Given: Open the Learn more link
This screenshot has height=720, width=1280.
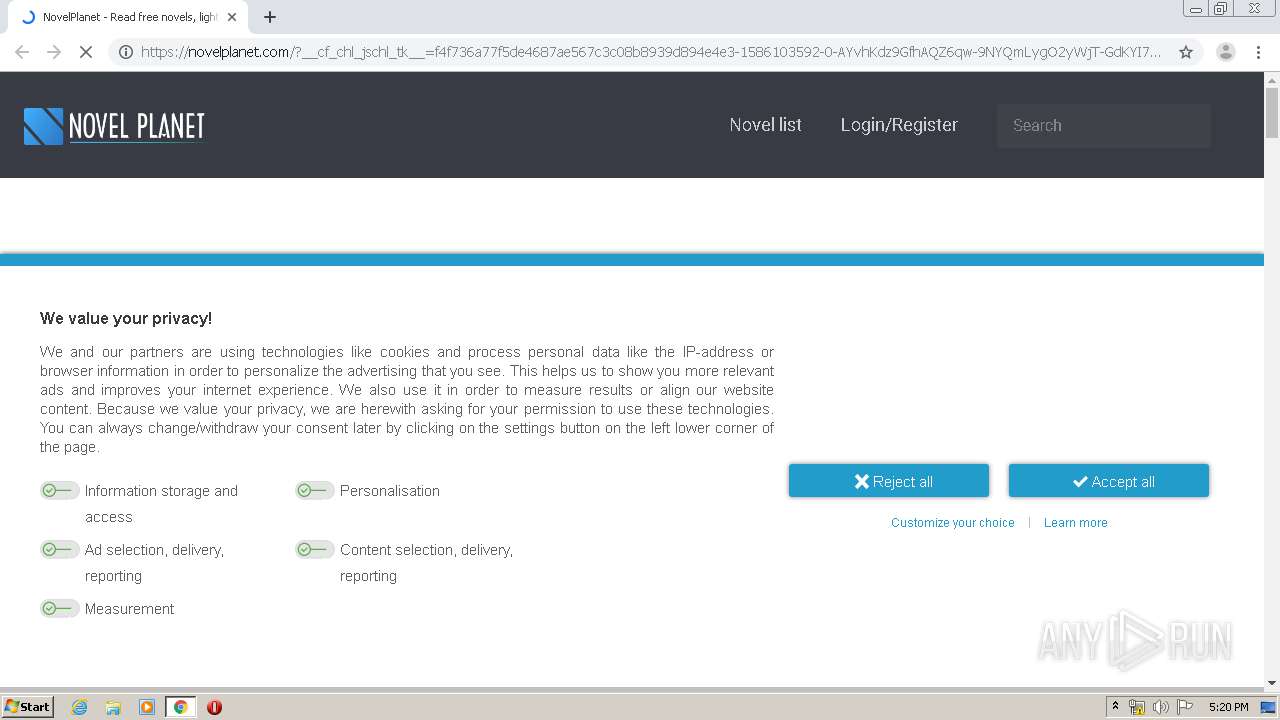Looking at the screenshot, I should coord(1076,523).
